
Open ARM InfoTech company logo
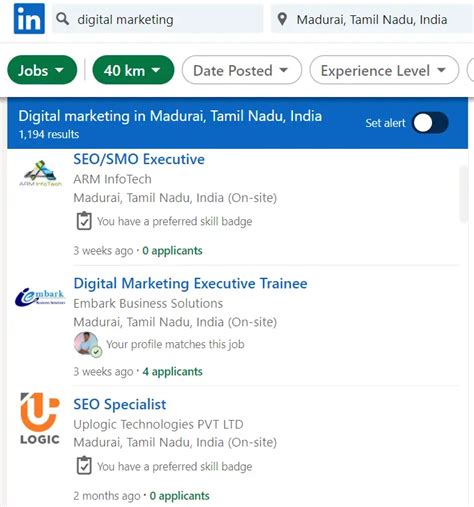40,173
